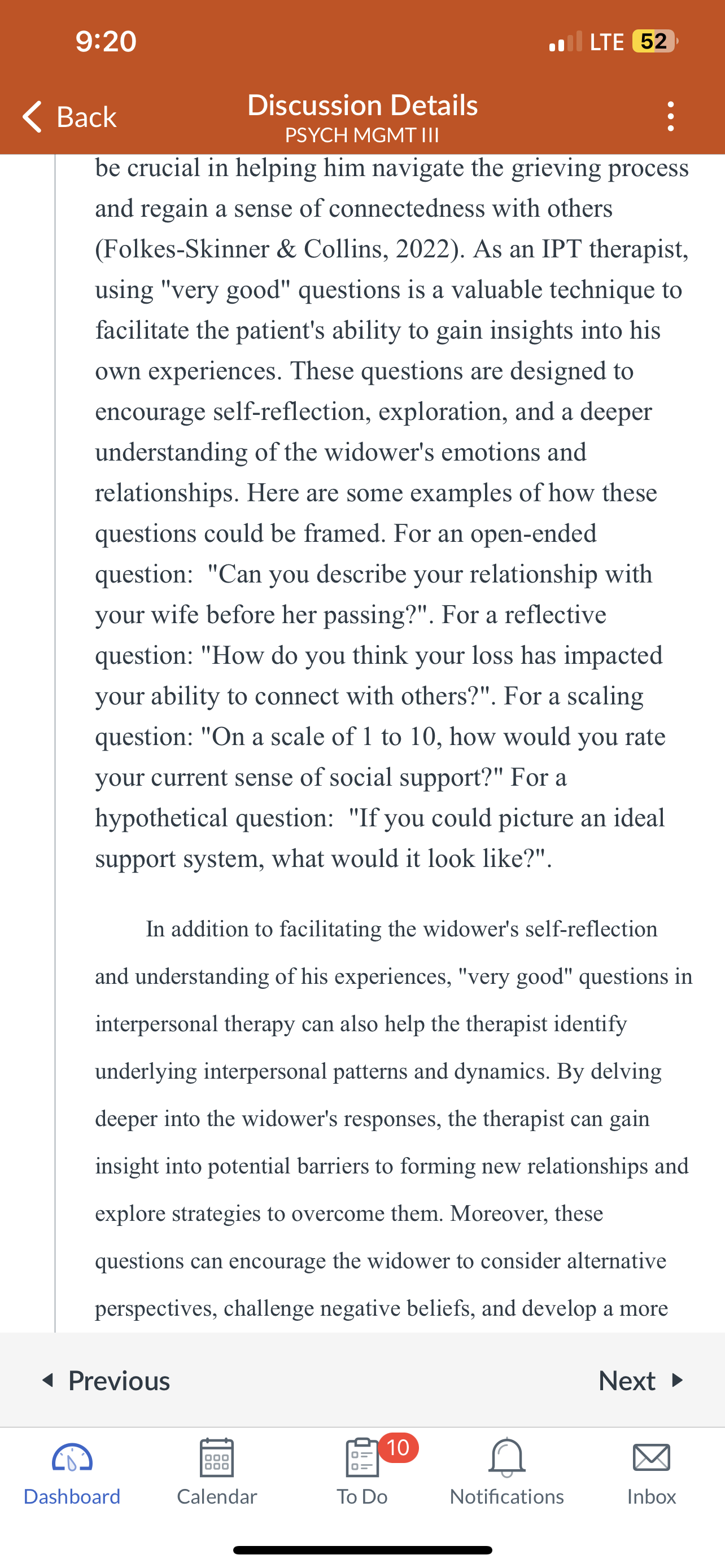Tap the home indicator bar
Image resolution: width=725 pixels, height=1568 pixels.
(x=362, y=1550)
